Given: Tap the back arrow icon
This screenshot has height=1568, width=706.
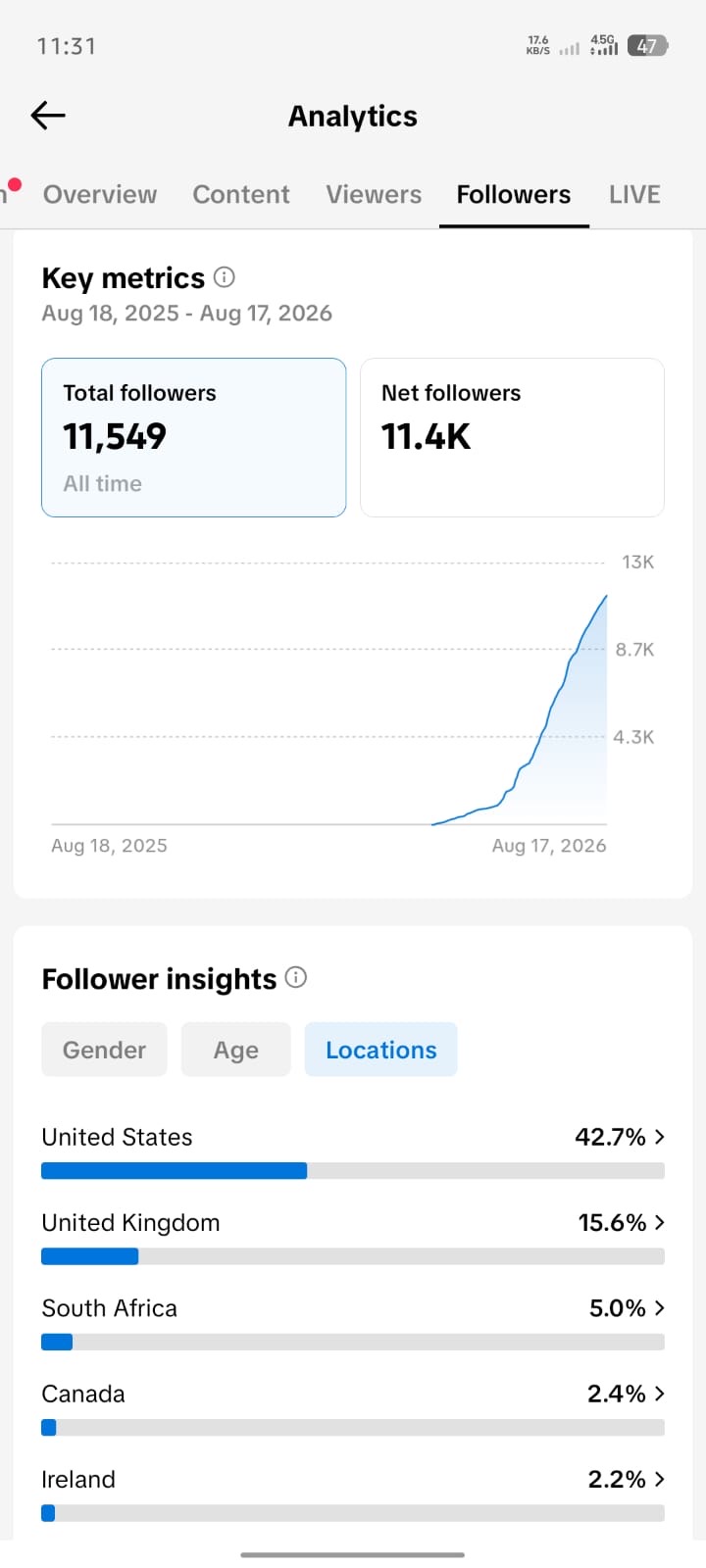Looking at the screenshot, I should click(48, 116).
